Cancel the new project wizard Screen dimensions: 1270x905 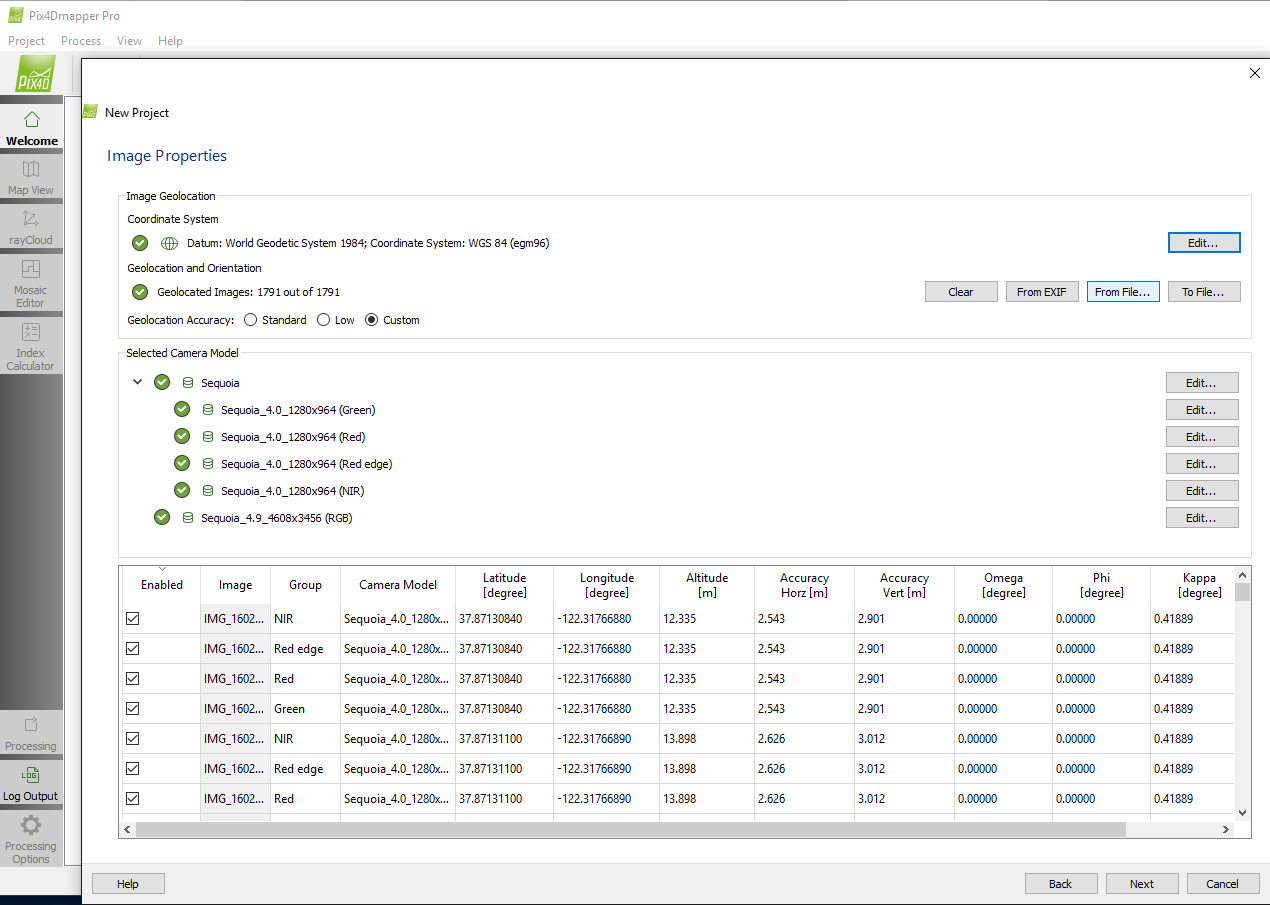click(1223, 884)
